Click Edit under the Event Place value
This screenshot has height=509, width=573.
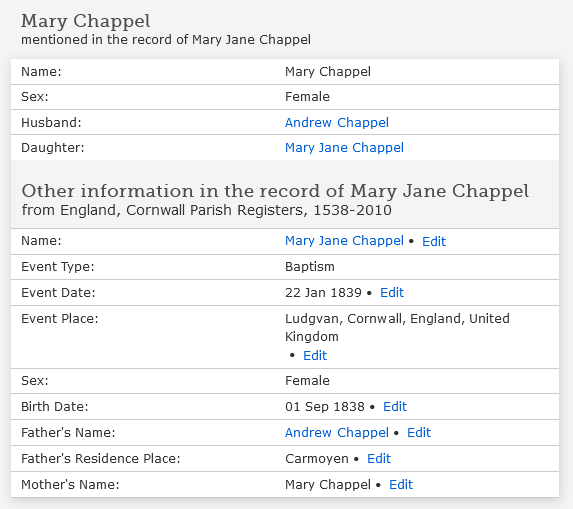click(x=315, y=355)
